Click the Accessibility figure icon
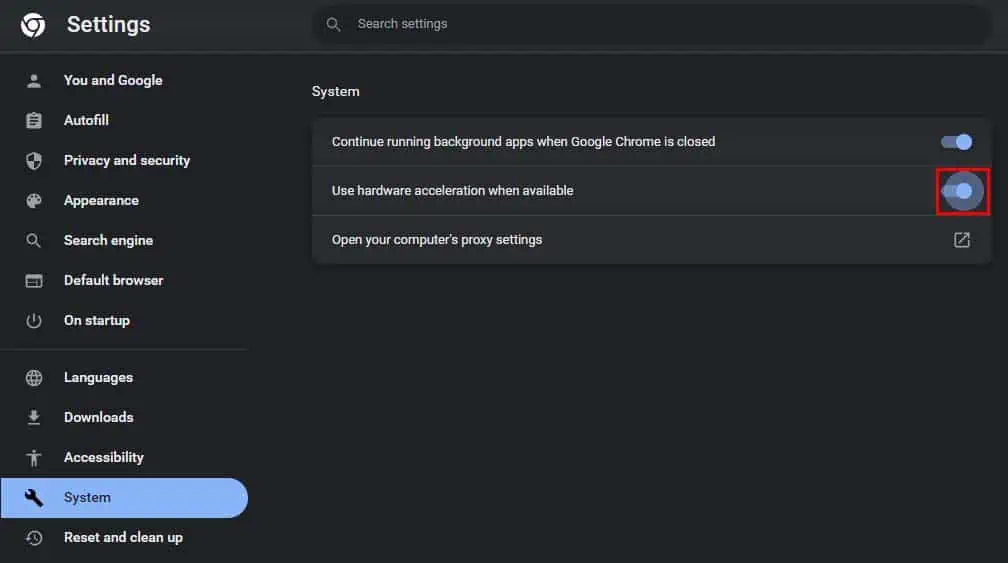 tap(34, 458)
